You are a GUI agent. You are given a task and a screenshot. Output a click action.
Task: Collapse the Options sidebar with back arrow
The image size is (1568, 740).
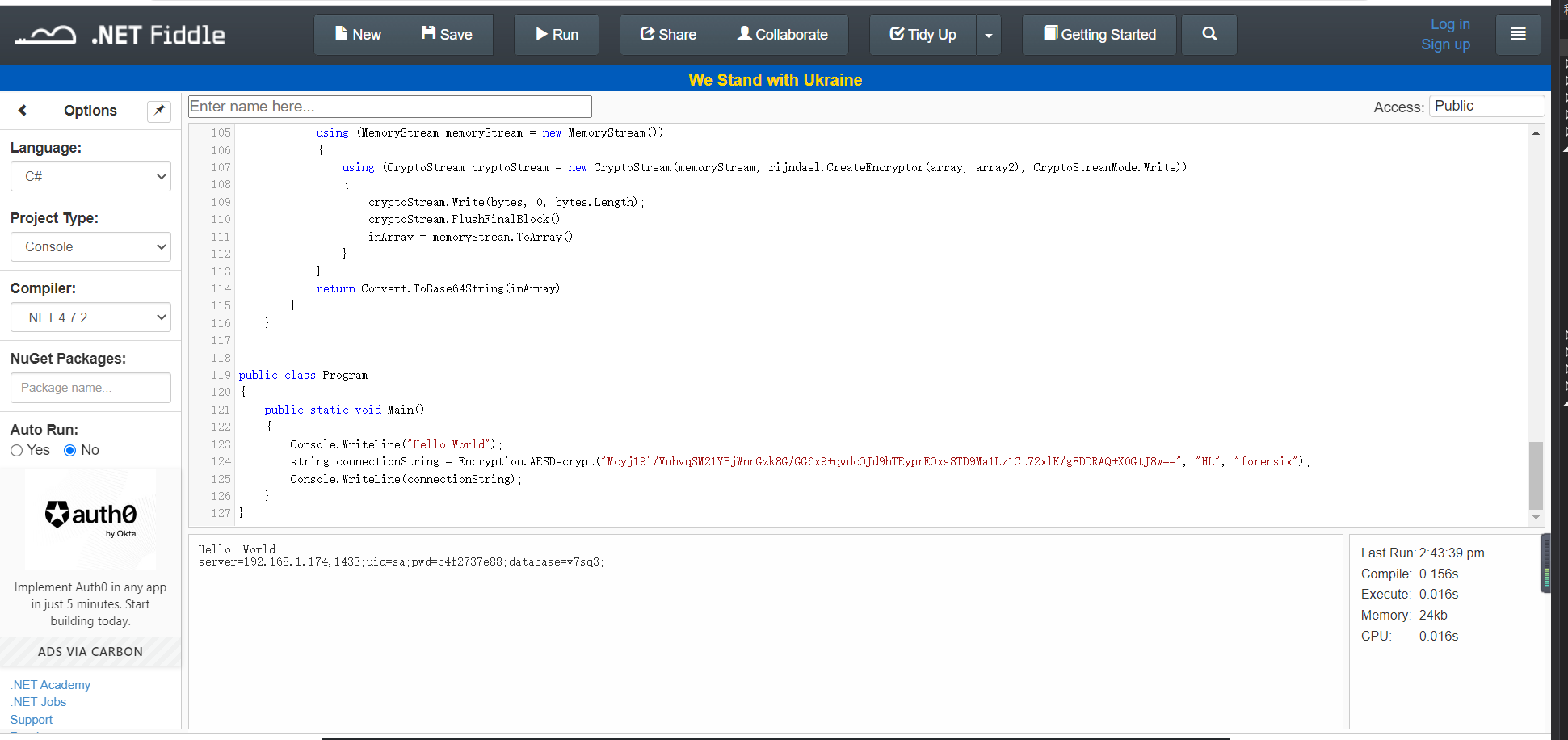(x=23, y=111)
